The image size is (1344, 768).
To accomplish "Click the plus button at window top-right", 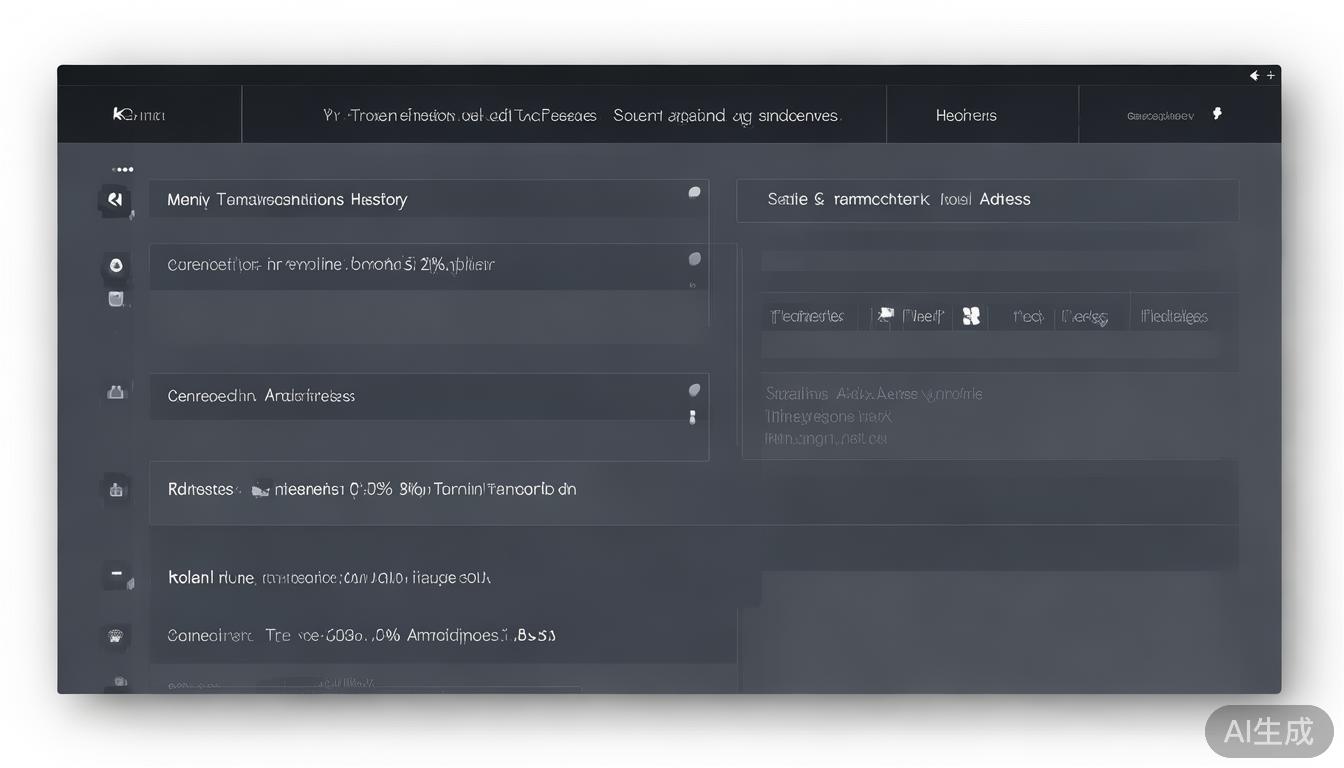I will 1271,75.
